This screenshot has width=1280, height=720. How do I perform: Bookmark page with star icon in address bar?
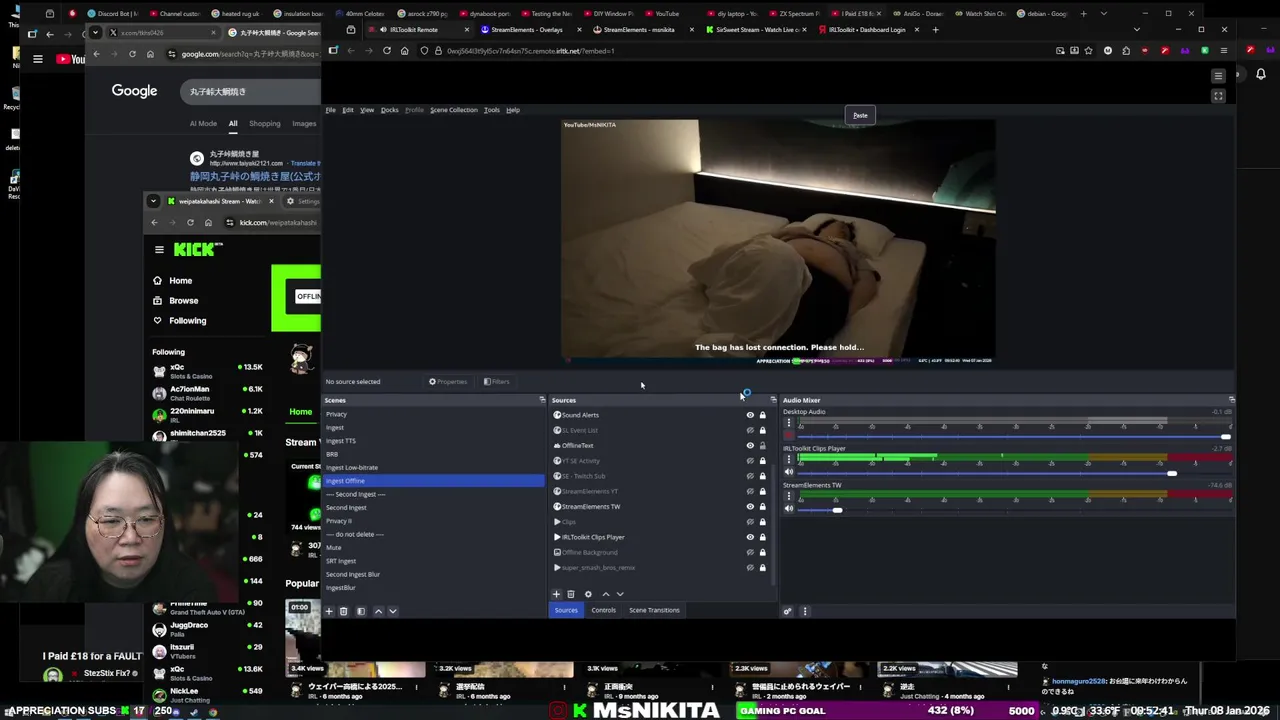[1089, 51]
